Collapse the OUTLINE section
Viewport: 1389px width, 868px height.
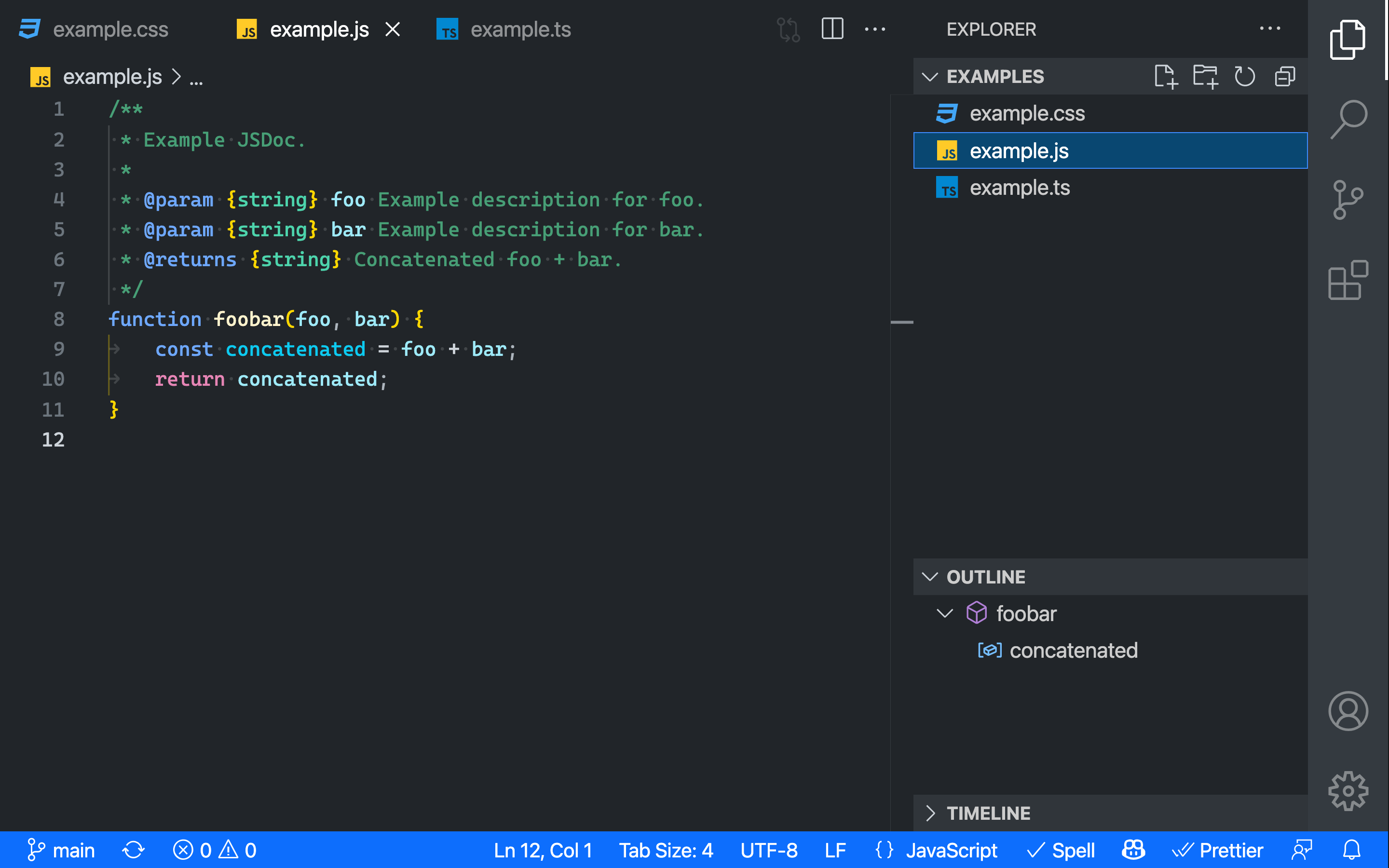pos(985,577)
